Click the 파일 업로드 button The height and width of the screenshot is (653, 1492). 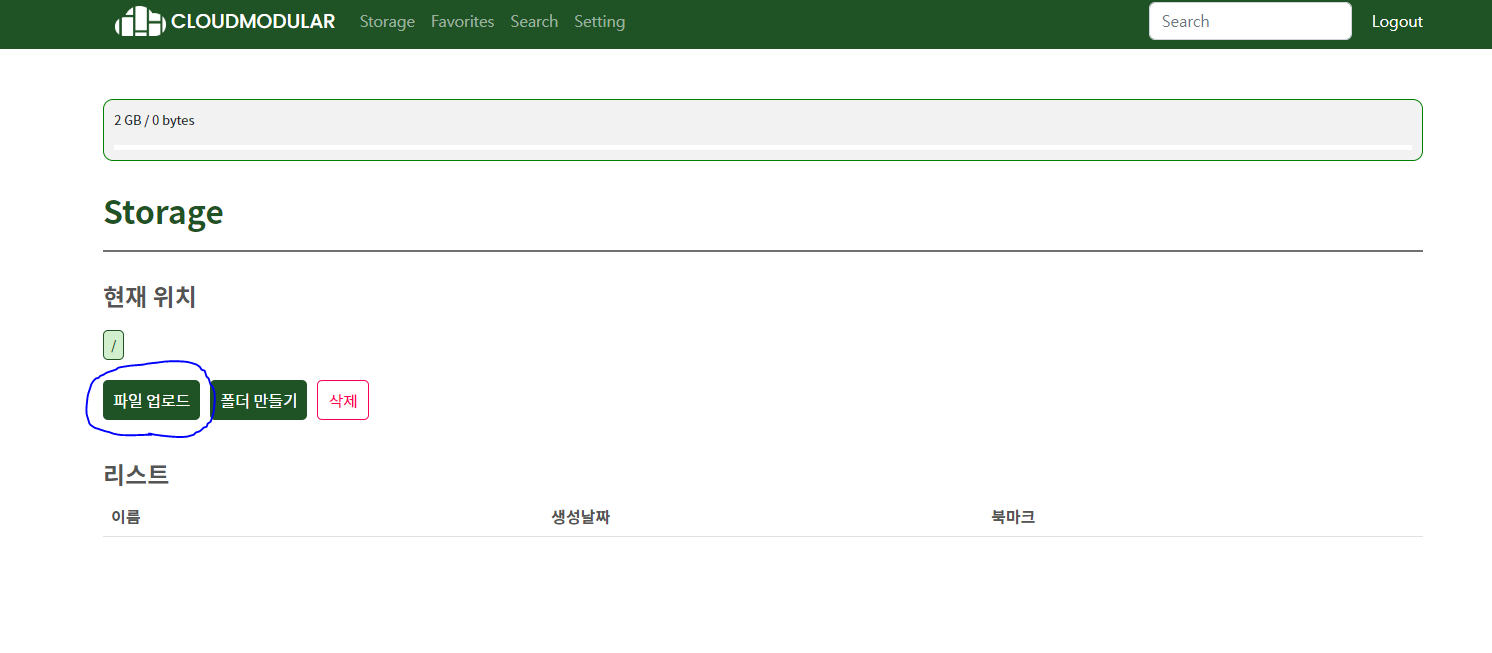point(151,400)
